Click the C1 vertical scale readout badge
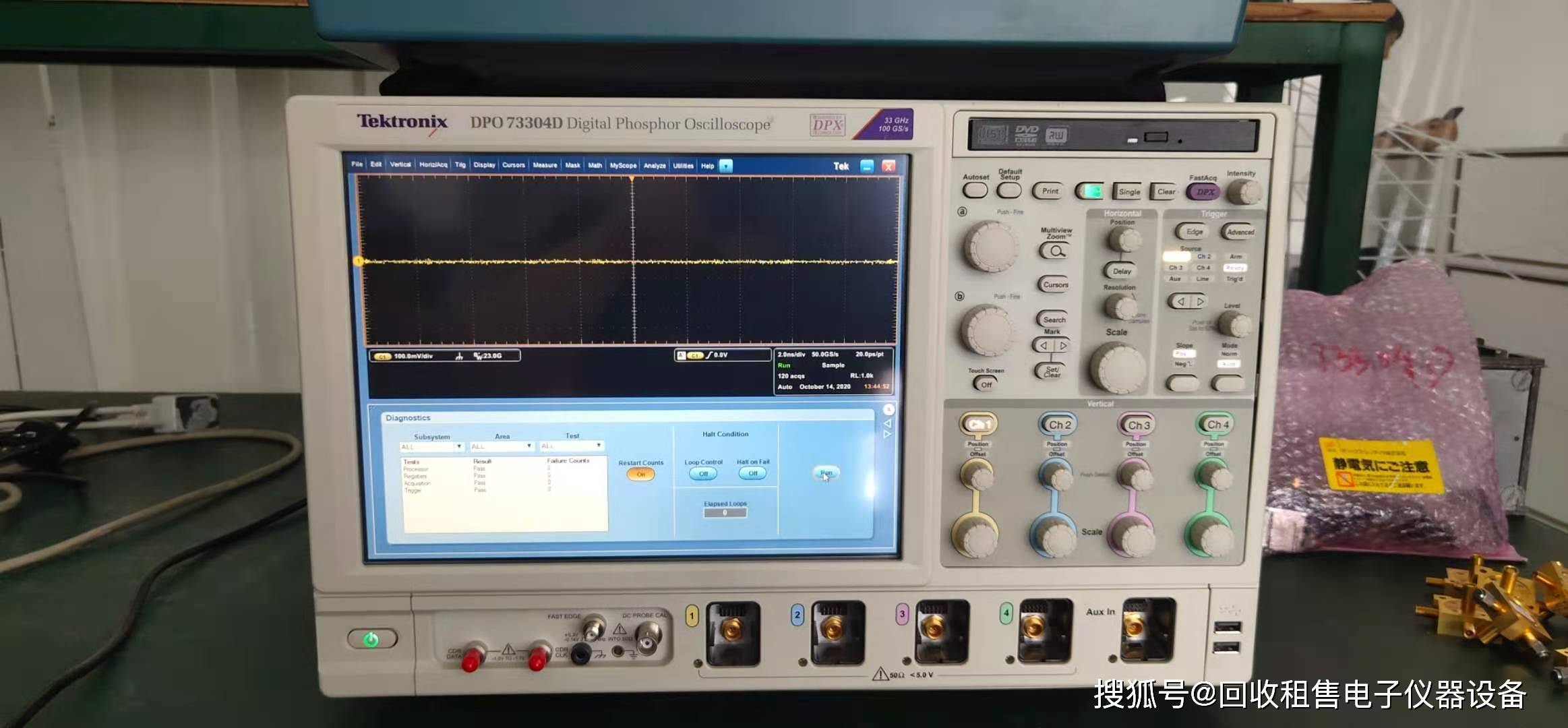 tap(383, 356)
